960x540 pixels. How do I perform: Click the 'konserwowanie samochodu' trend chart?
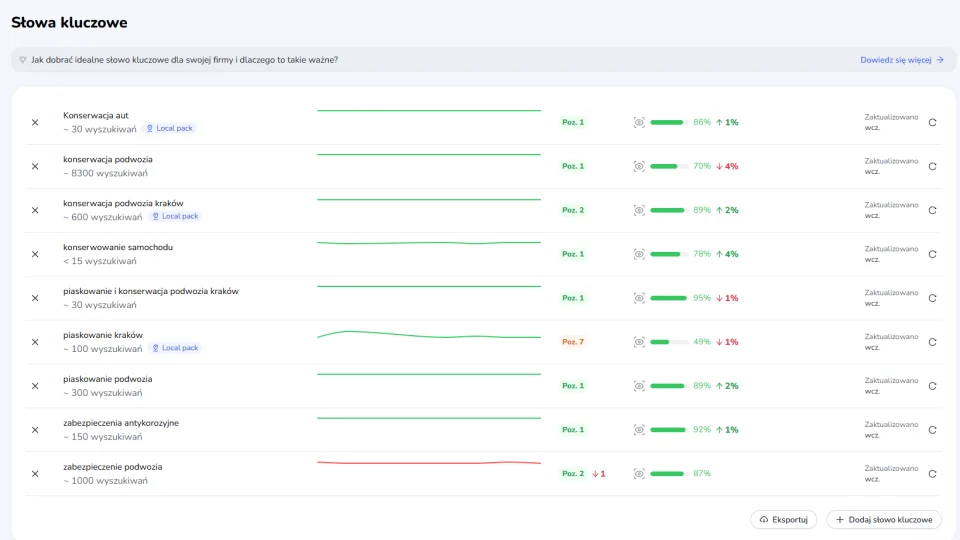[x=429, y=243]
